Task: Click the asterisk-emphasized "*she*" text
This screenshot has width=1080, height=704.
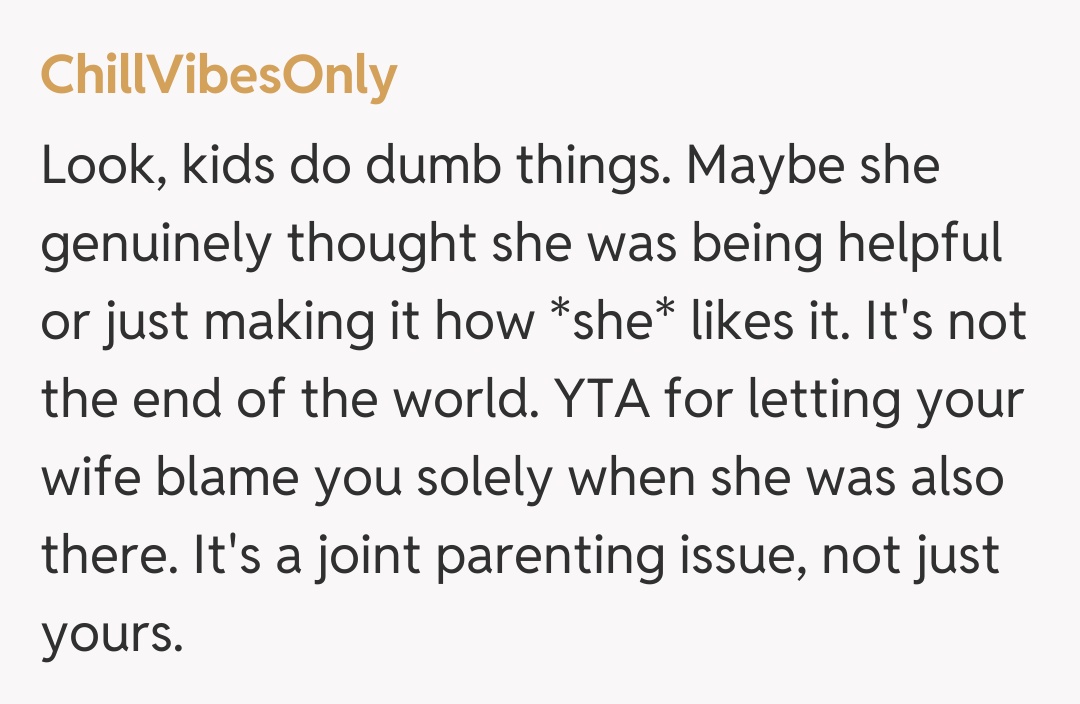Action: click(x=611, y=322)
